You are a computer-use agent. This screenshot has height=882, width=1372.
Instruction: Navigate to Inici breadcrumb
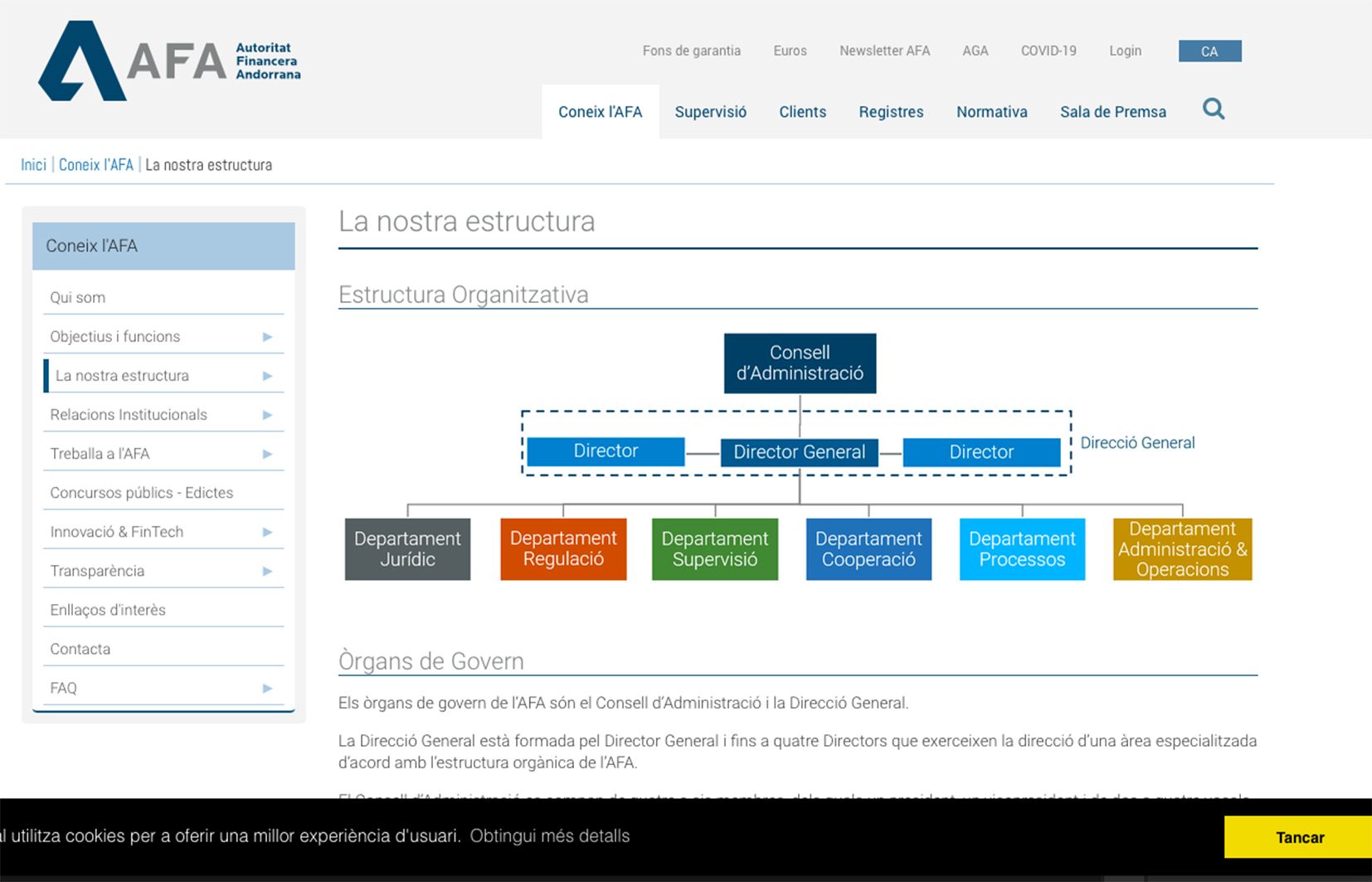33,165
